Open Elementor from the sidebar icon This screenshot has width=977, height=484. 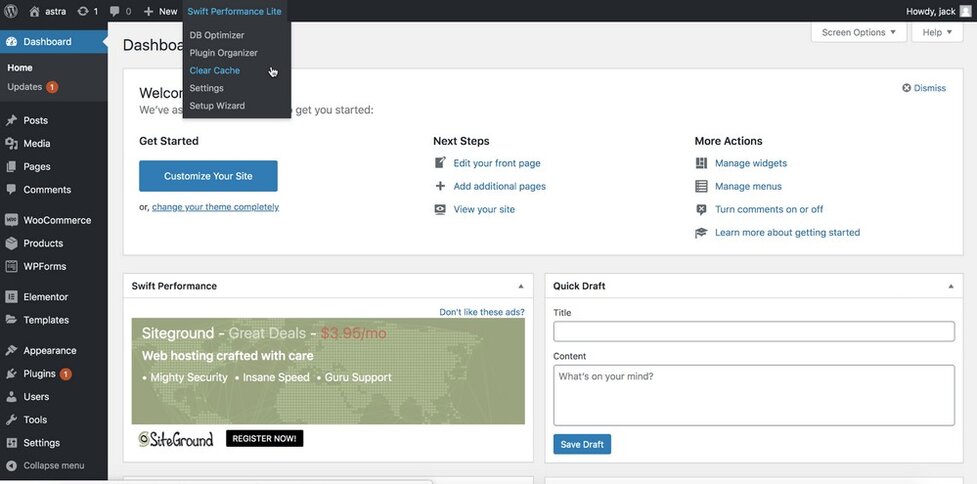[x=12, y=297]
